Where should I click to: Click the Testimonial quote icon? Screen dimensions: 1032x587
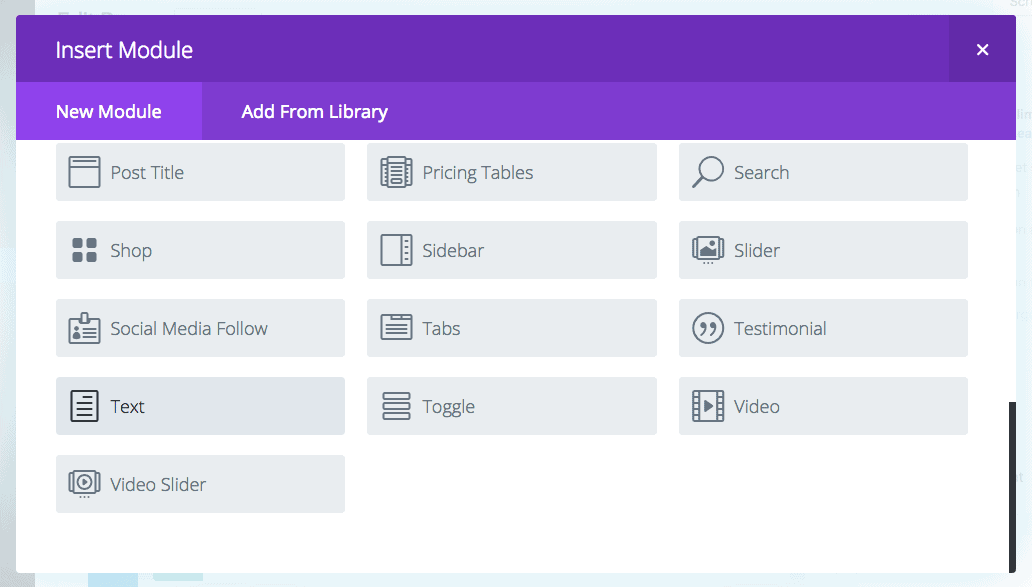tap(708, 328)
